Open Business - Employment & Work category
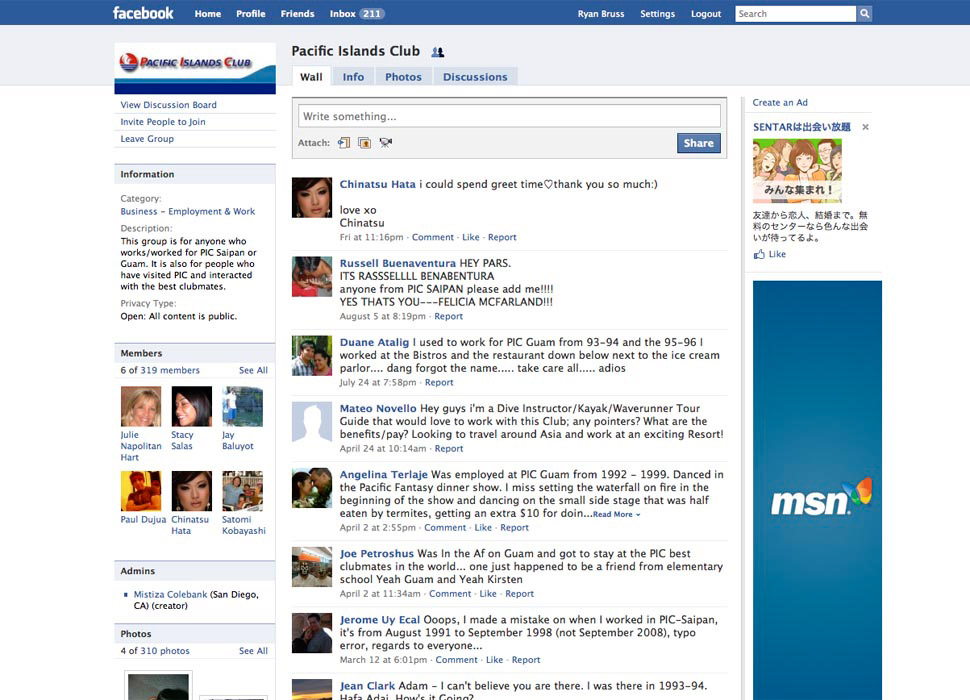 click(x=187, y=211)
